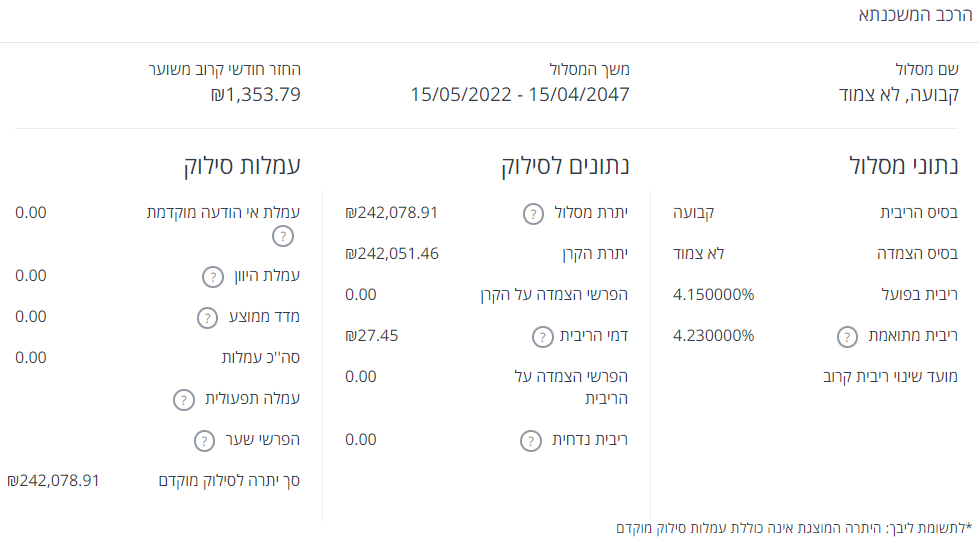
Task: Click question mark beside ריבית נדחית
Action: click(x=532, y=440)
